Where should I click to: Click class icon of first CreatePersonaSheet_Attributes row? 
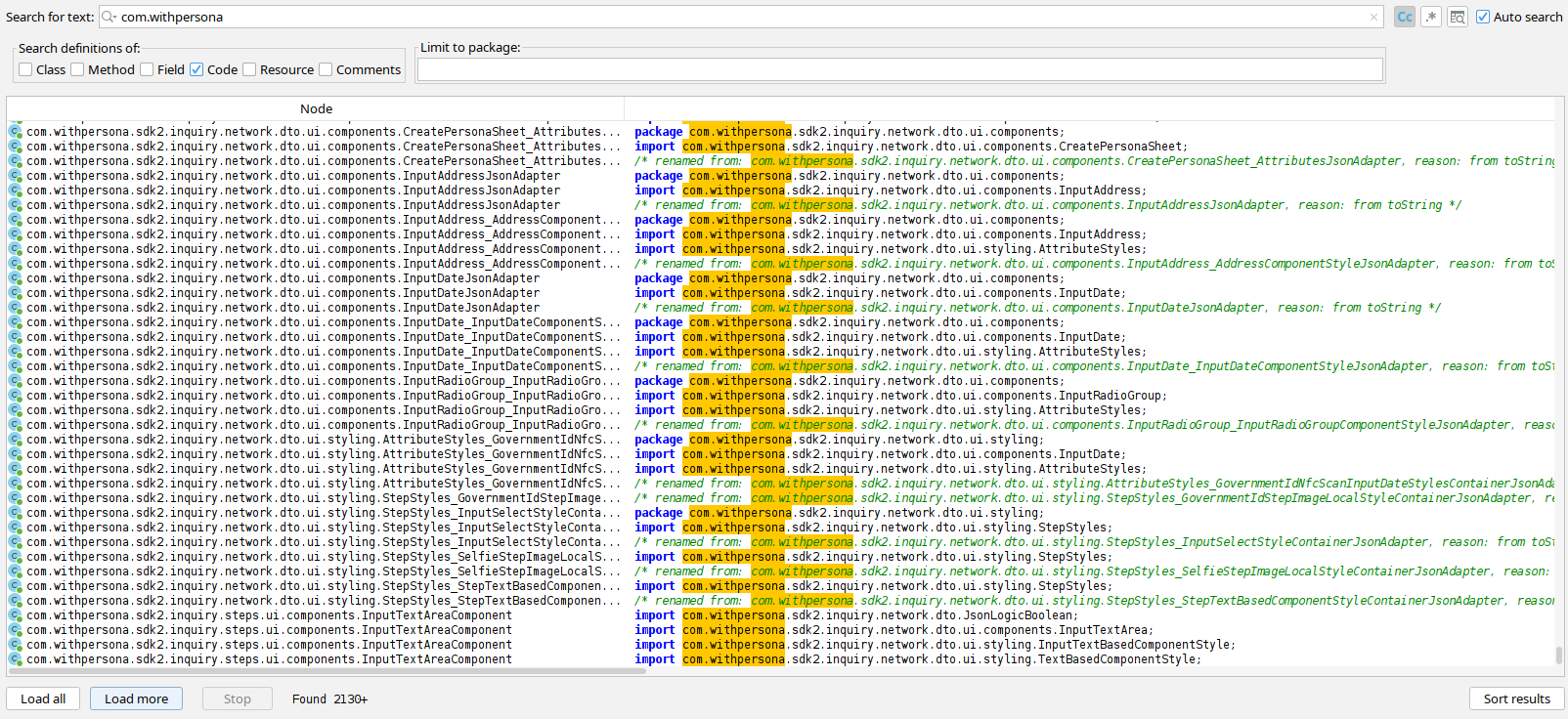[x=15, y=132]
